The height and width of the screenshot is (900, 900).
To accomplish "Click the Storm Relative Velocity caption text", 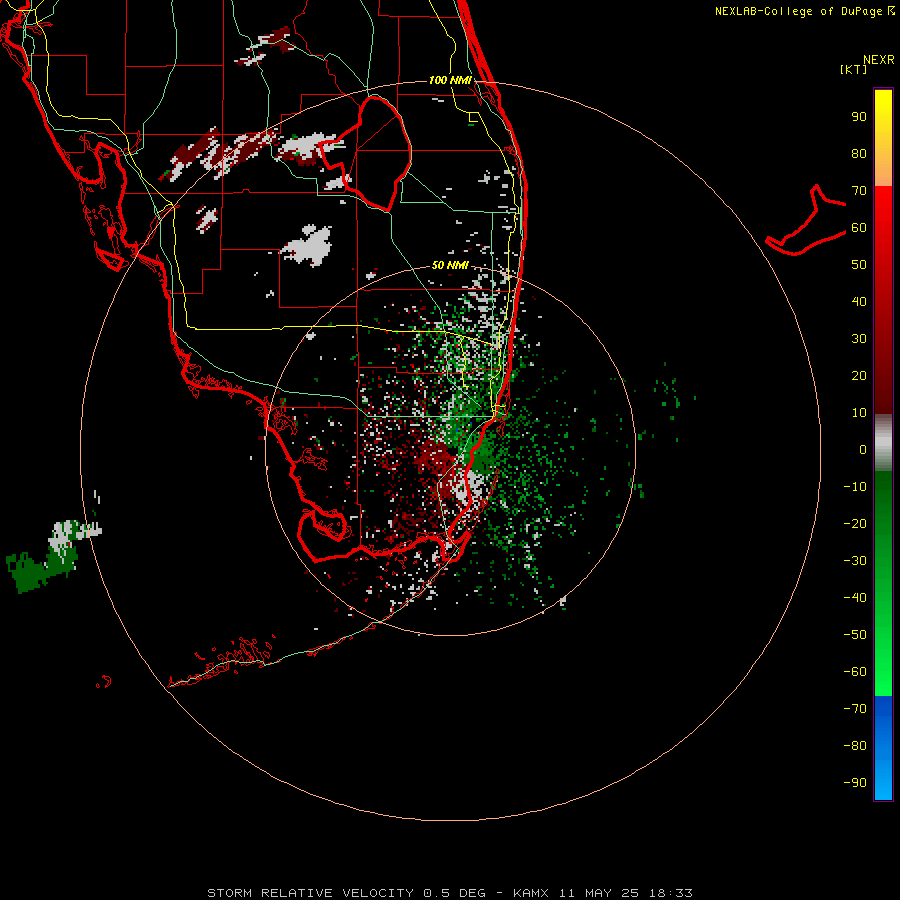I will tap(450, 893).
